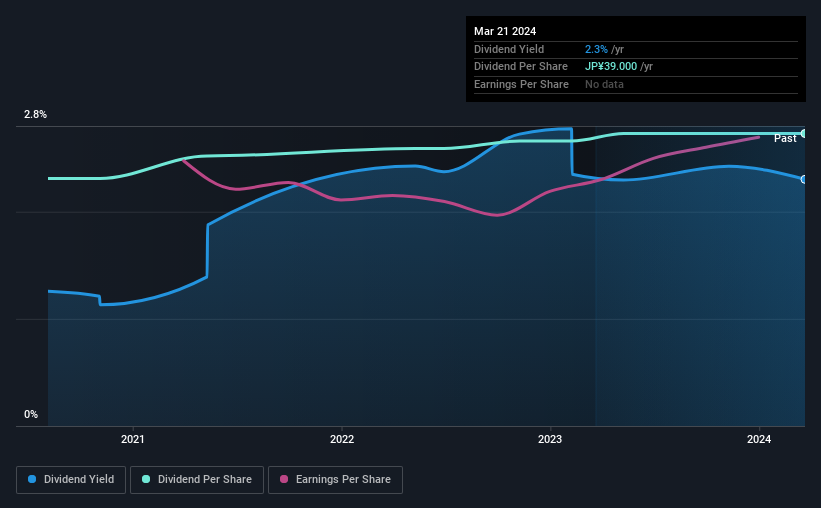Click the 2.8% y-axis label
Screen dimensions: 821x508
click(35, 114)
